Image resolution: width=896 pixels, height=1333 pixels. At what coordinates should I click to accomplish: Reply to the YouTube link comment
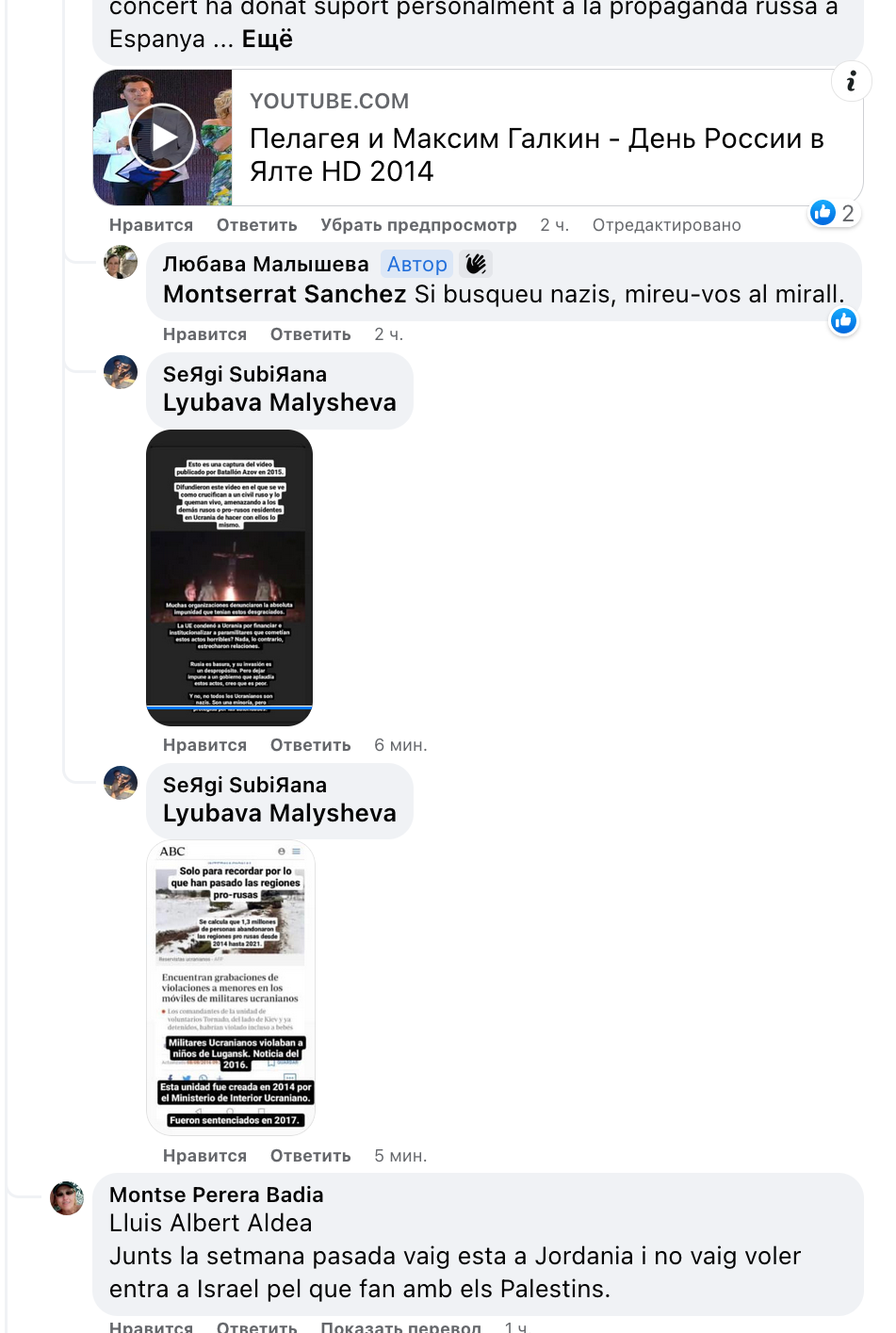pyautogui.click(x=257, y=225)
